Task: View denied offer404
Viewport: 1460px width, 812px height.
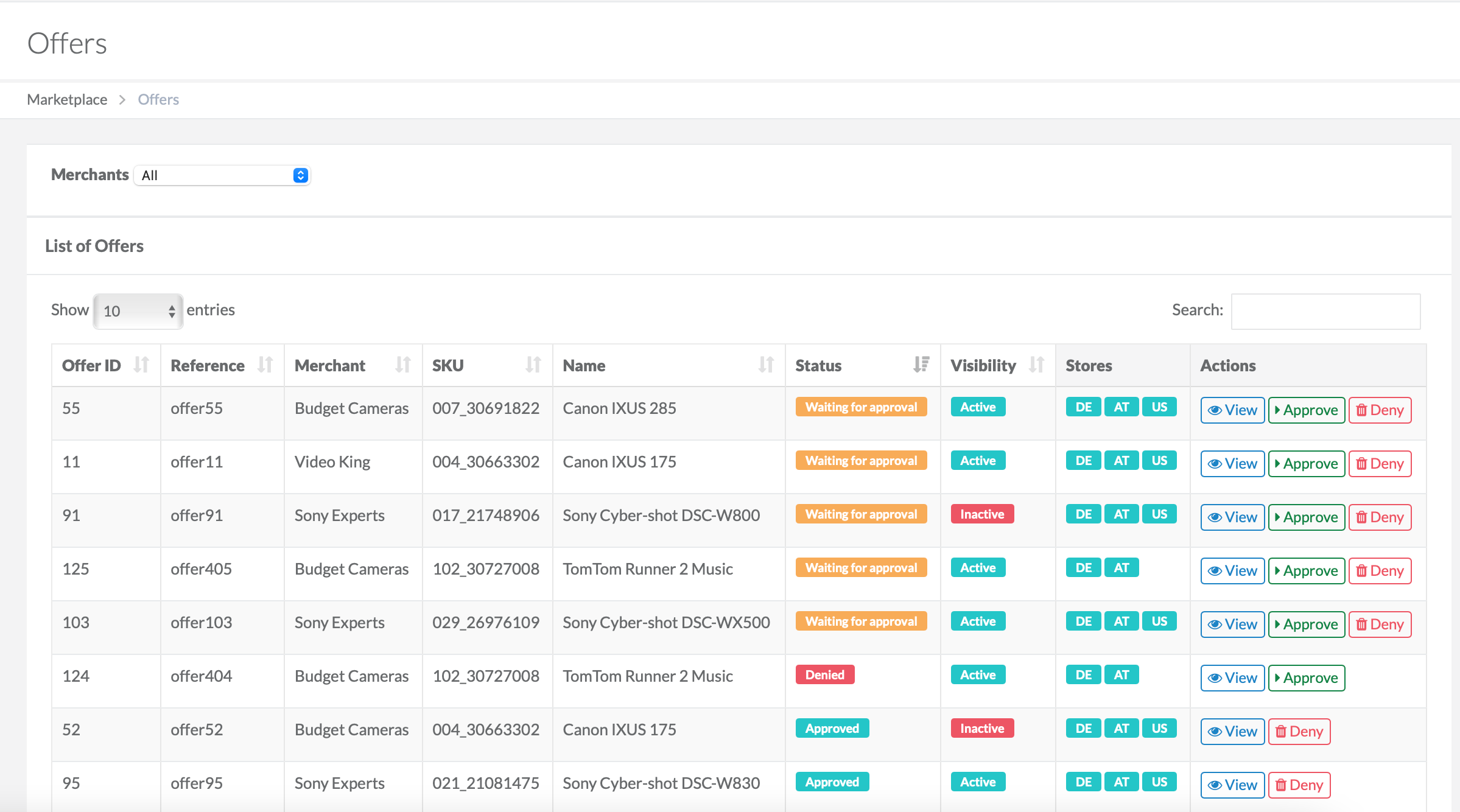Action: [1232, 677]
